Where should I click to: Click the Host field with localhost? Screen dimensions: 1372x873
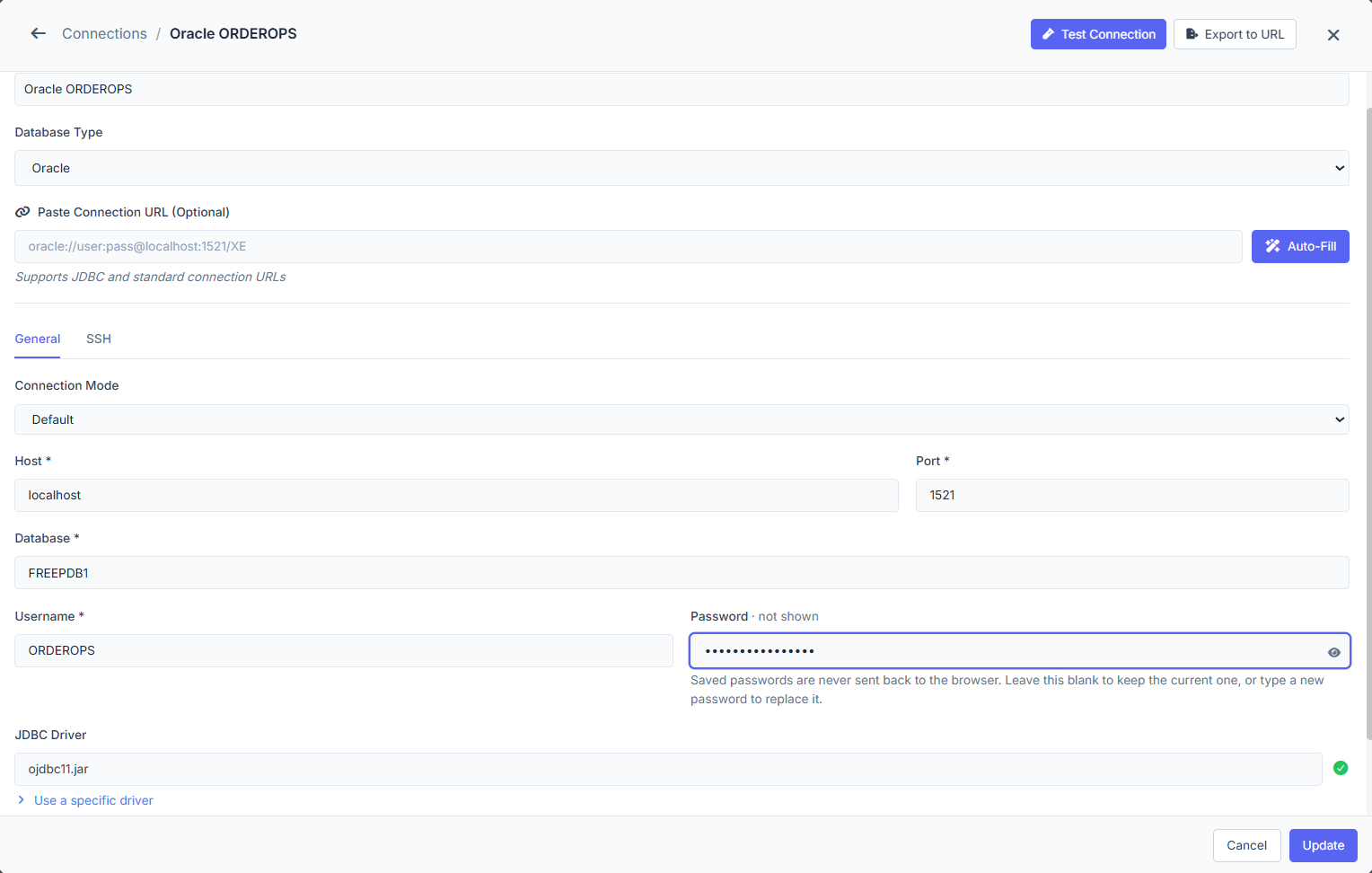[456, 495]
